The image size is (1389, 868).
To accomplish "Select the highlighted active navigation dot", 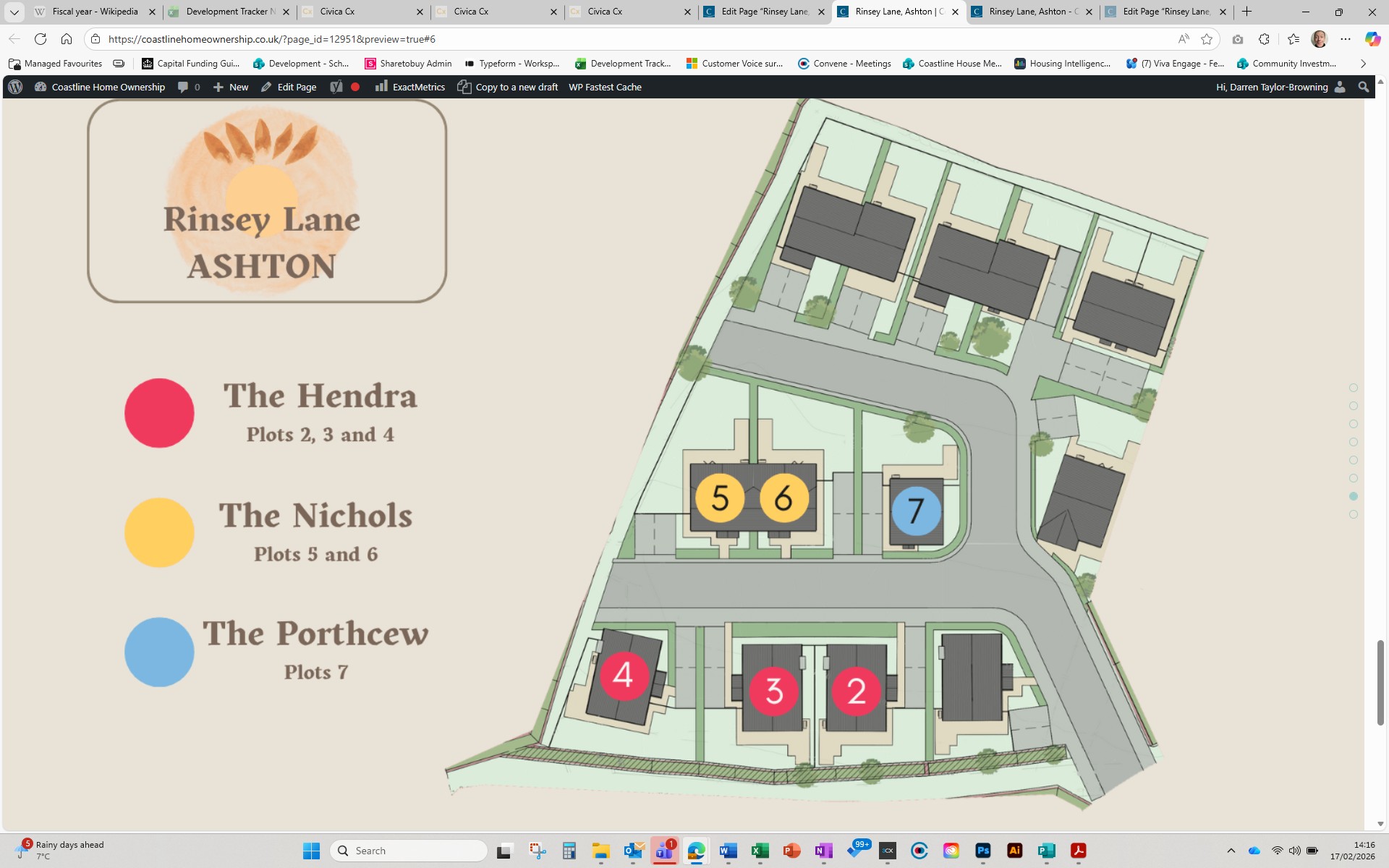I will pos(1354,496).
